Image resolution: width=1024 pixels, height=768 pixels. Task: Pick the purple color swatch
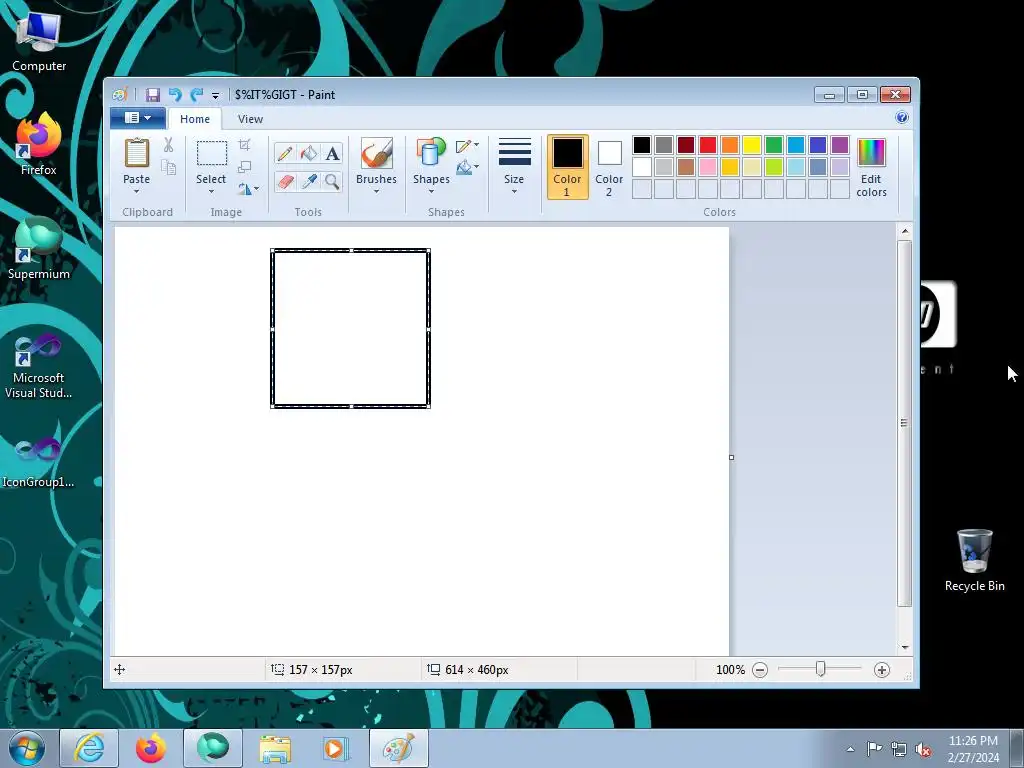click(x=840, y=144)
